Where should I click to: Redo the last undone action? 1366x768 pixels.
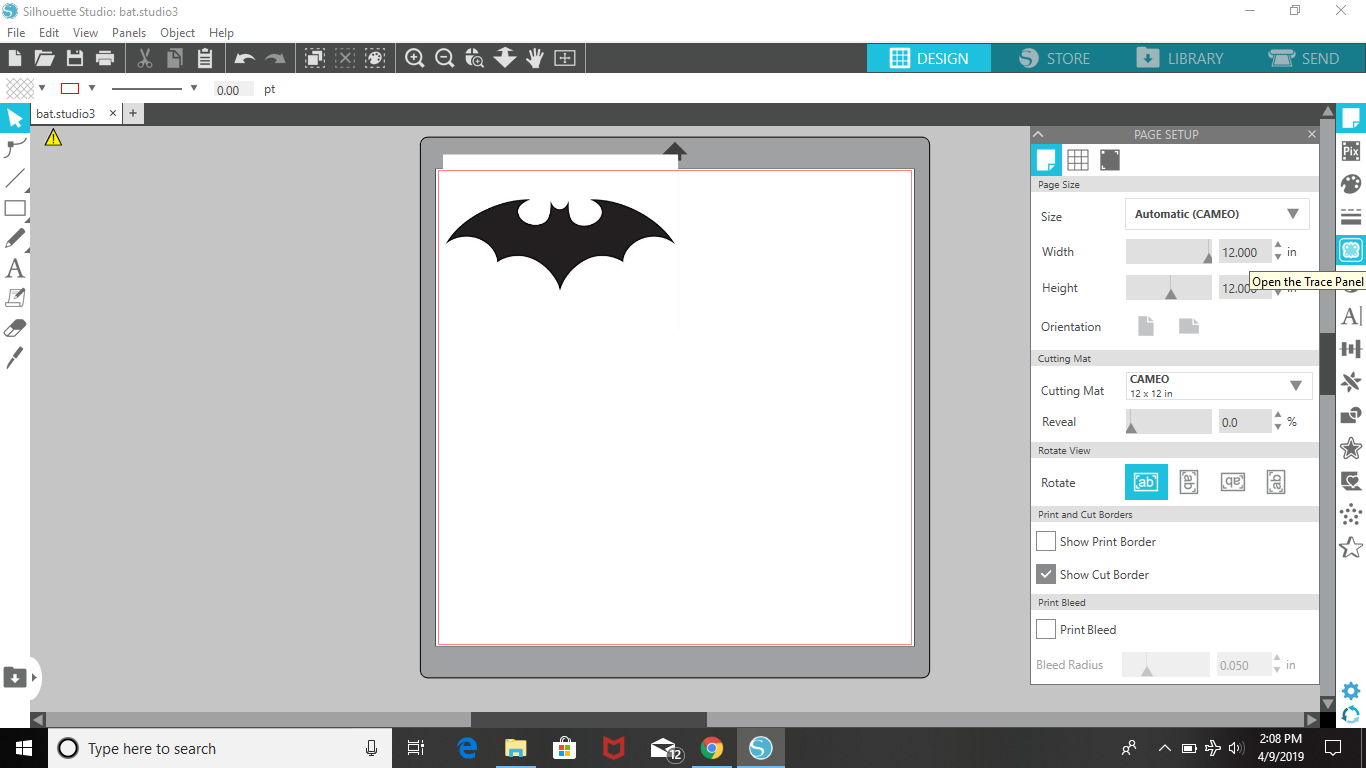pos(275,58)
